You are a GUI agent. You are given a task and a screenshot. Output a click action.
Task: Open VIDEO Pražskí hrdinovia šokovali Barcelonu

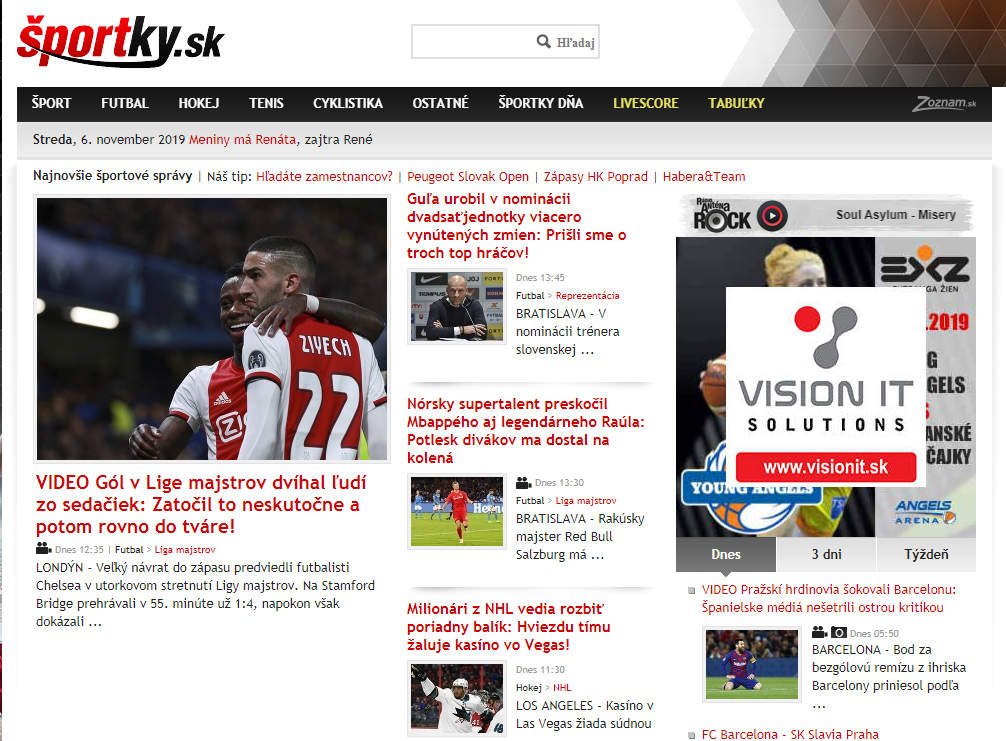click(829, 599)
